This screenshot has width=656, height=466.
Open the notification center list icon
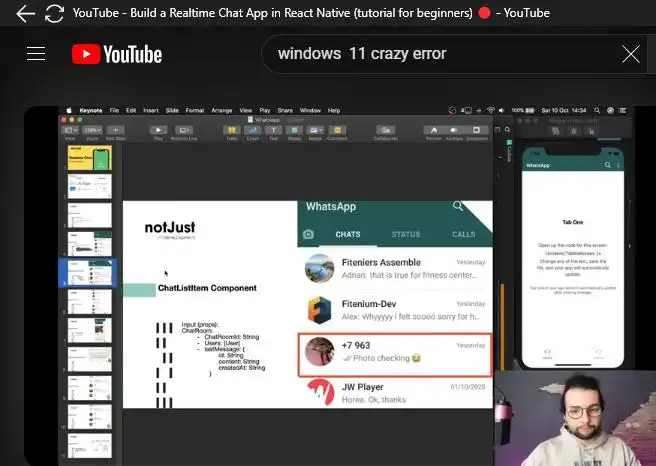pyautogui.click(x=623, y=110)
